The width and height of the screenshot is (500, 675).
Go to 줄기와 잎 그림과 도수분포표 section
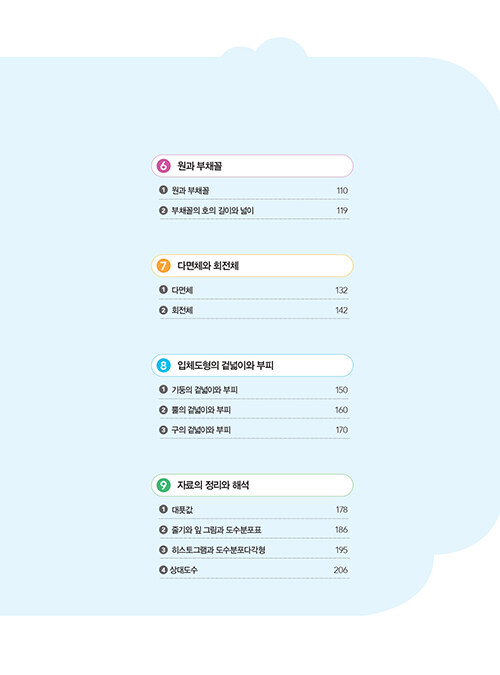click(217, 529)
